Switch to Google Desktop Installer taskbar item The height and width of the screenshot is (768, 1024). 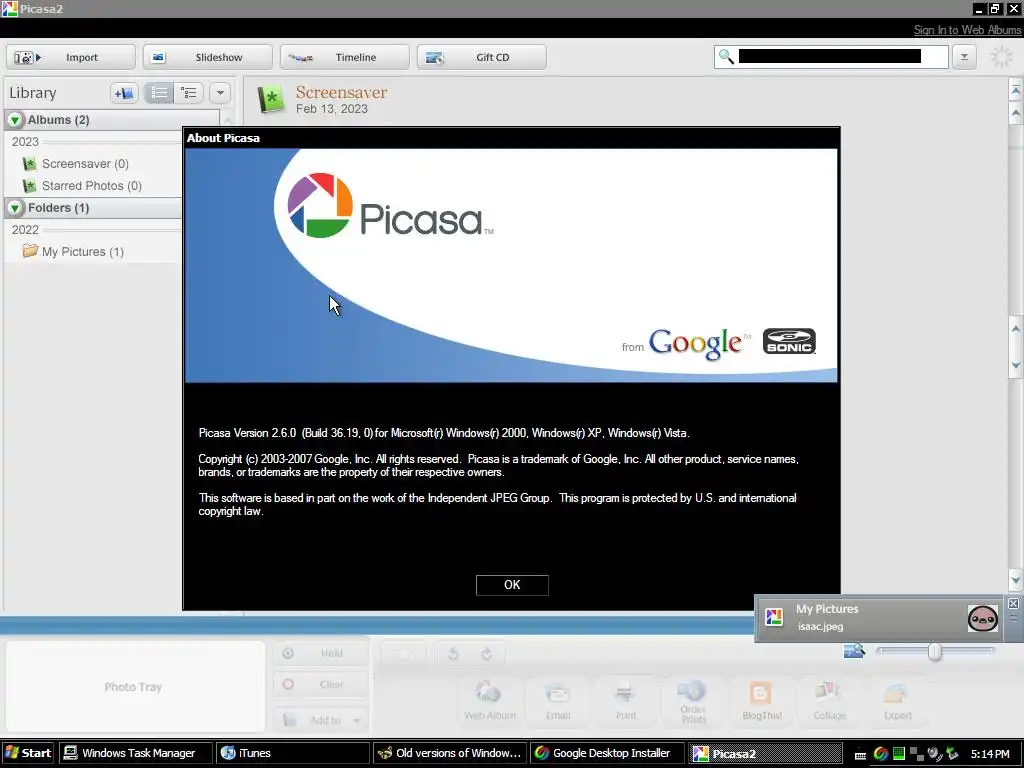click(606, 753)
